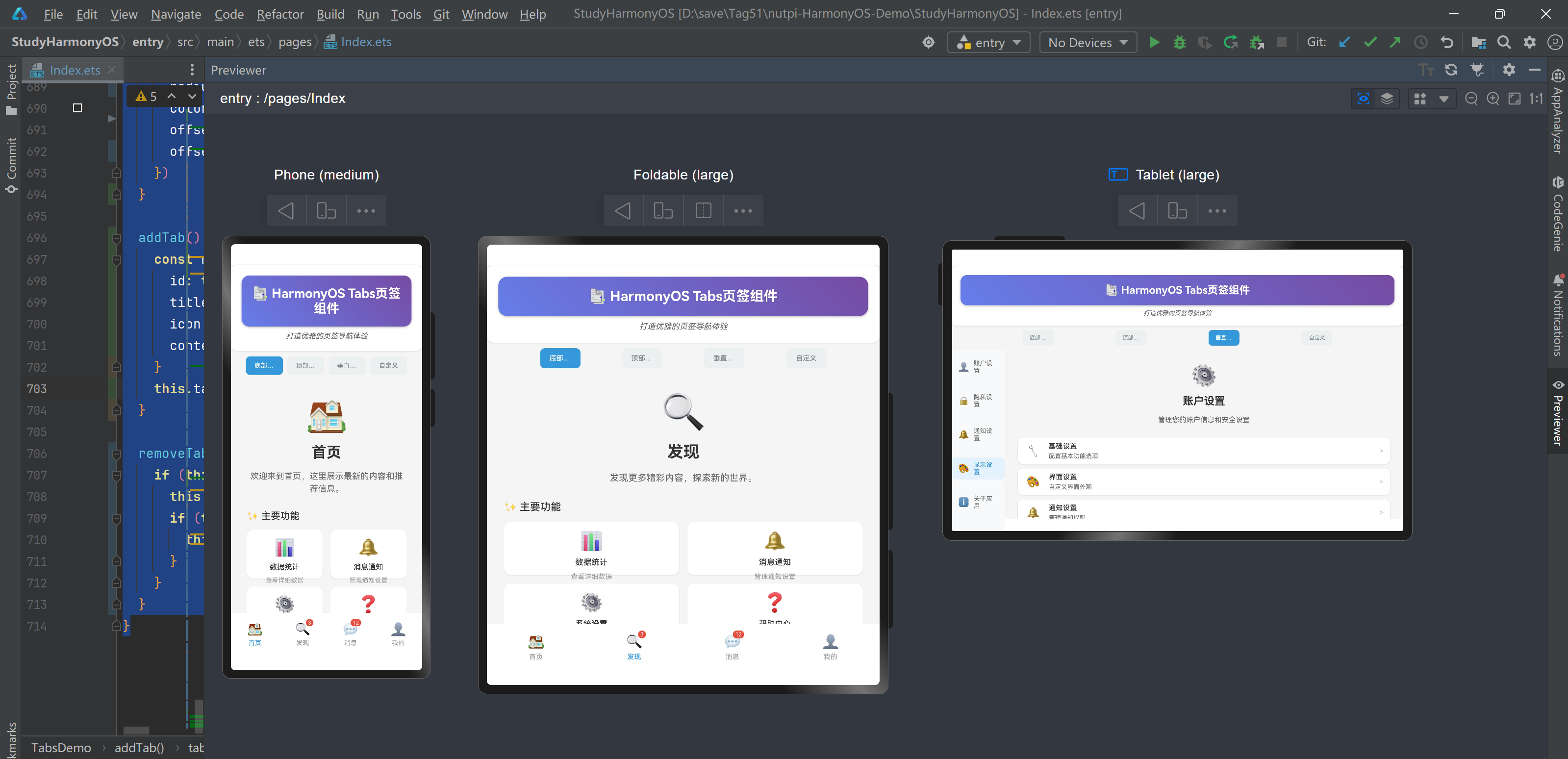Click the green Run entry button
Viewport: 1568px width, 759px height.
pyautogui.click(x=1154, y=42)
